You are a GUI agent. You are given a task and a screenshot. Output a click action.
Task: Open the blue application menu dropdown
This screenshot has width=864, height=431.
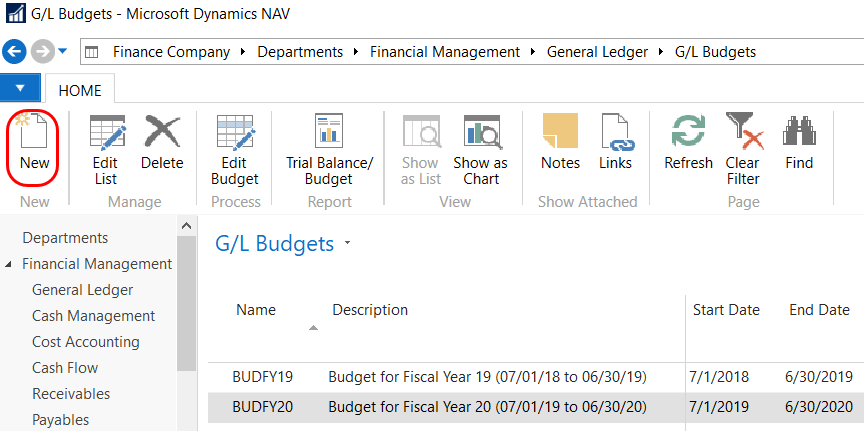pyautogui.click(x=20, y=89)
